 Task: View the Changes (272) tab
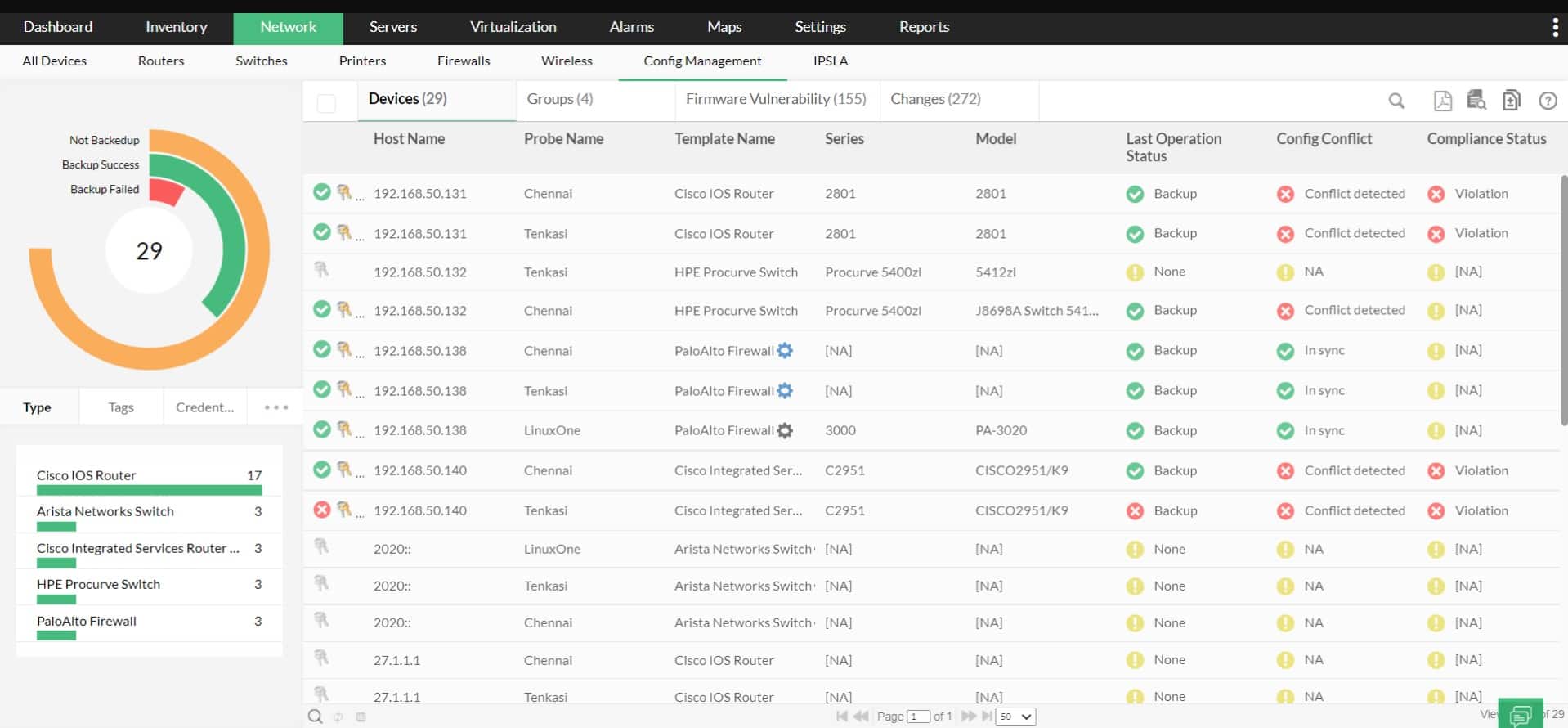coord(935,99)
